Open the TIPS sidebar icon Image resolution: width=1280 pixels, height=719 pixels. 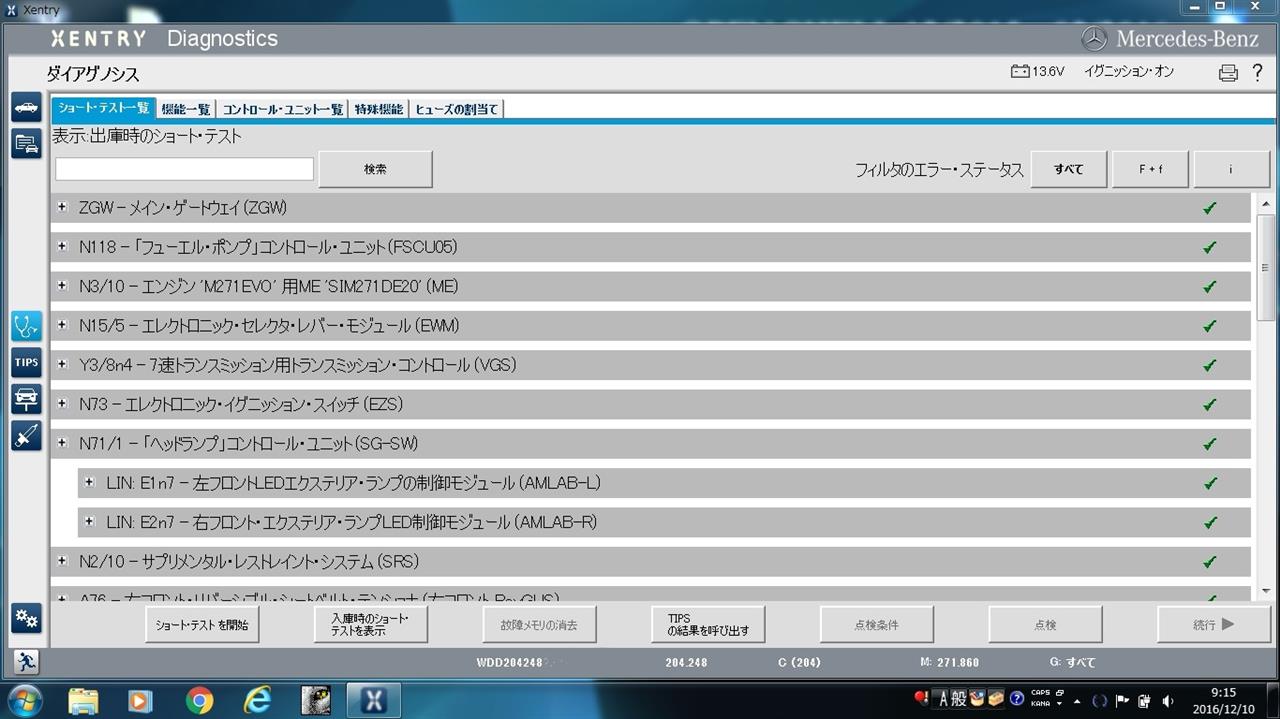(x=26, y=363)
